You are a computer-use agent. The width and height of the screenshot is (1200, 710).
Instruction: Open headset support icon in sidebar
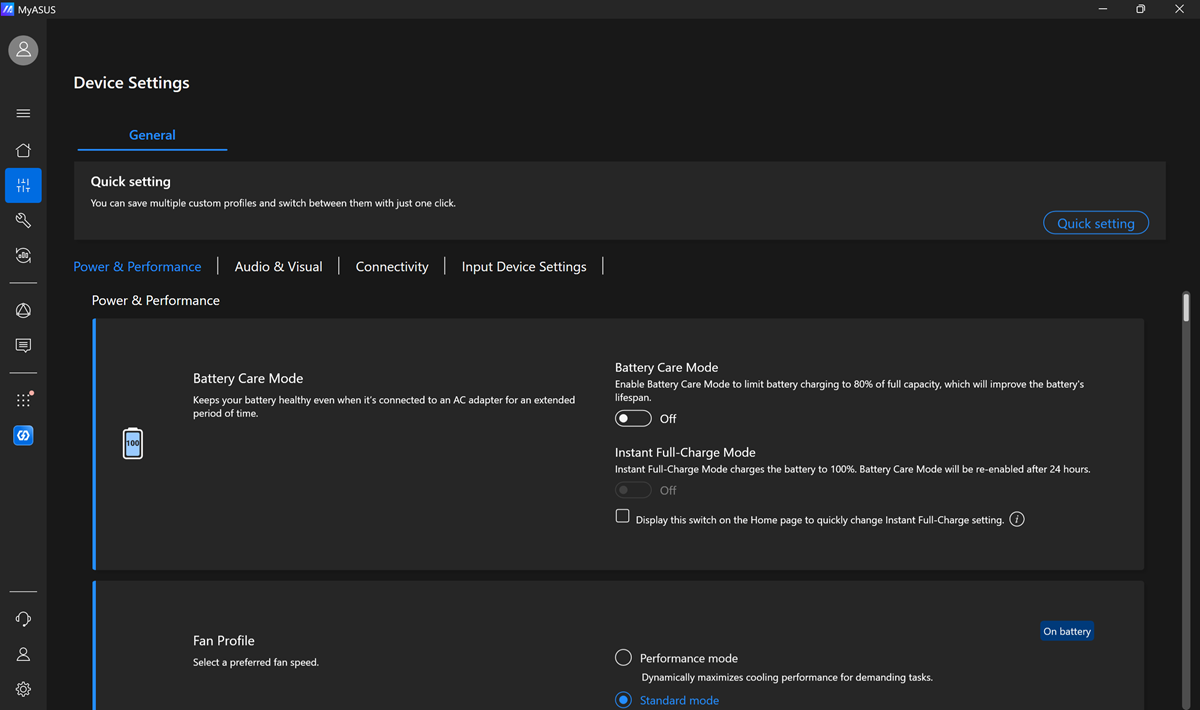(x=23, y=619)
